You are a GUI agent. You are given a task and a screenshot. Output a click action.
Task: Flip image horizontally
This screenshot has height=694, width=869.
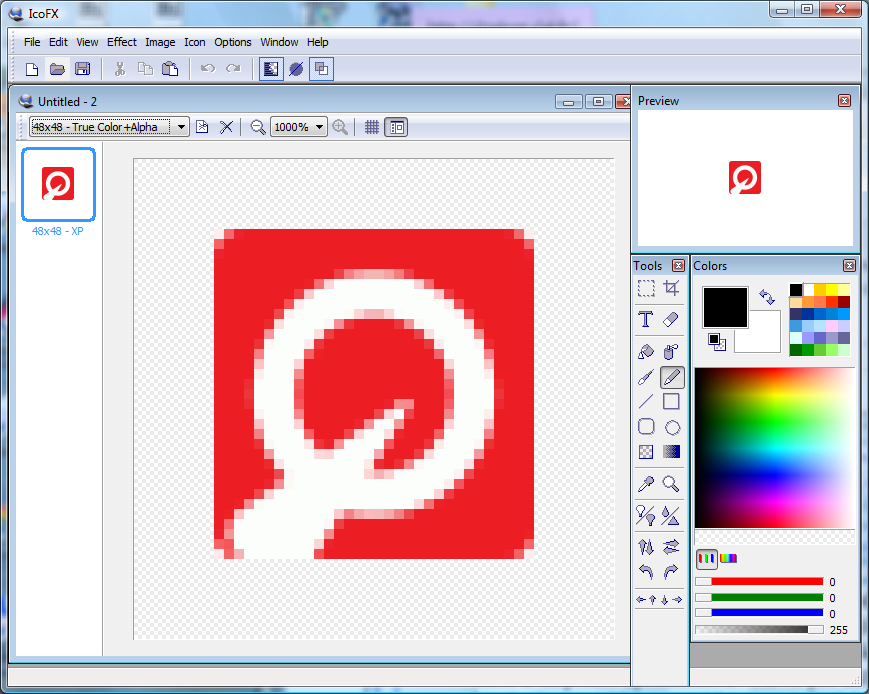[x=671, y=547]
